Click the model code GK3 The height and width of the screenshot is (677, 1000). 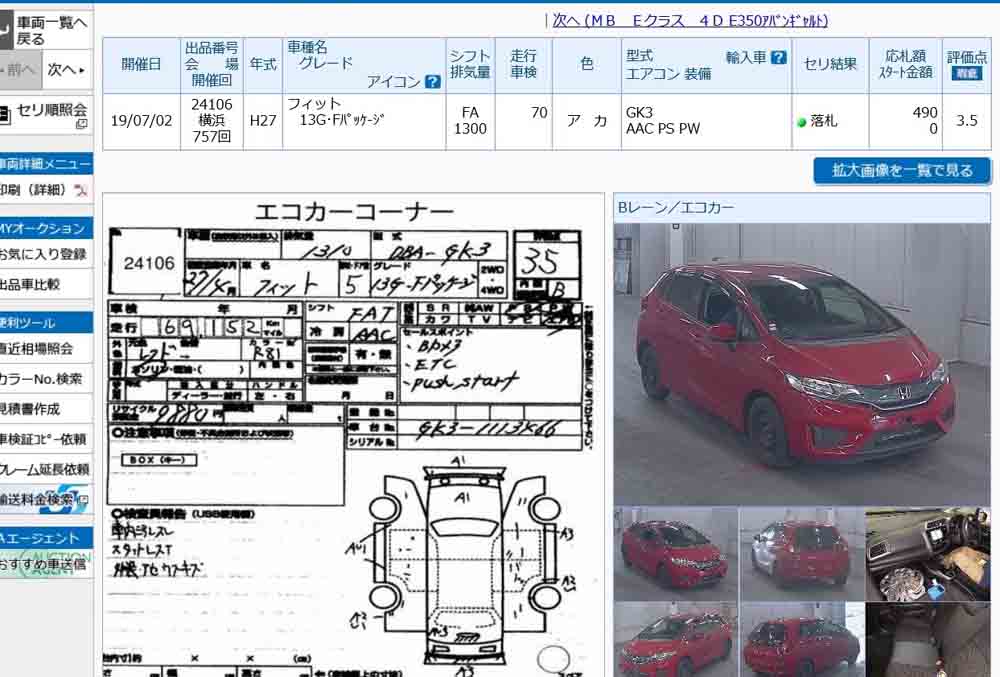pos(639,113)
